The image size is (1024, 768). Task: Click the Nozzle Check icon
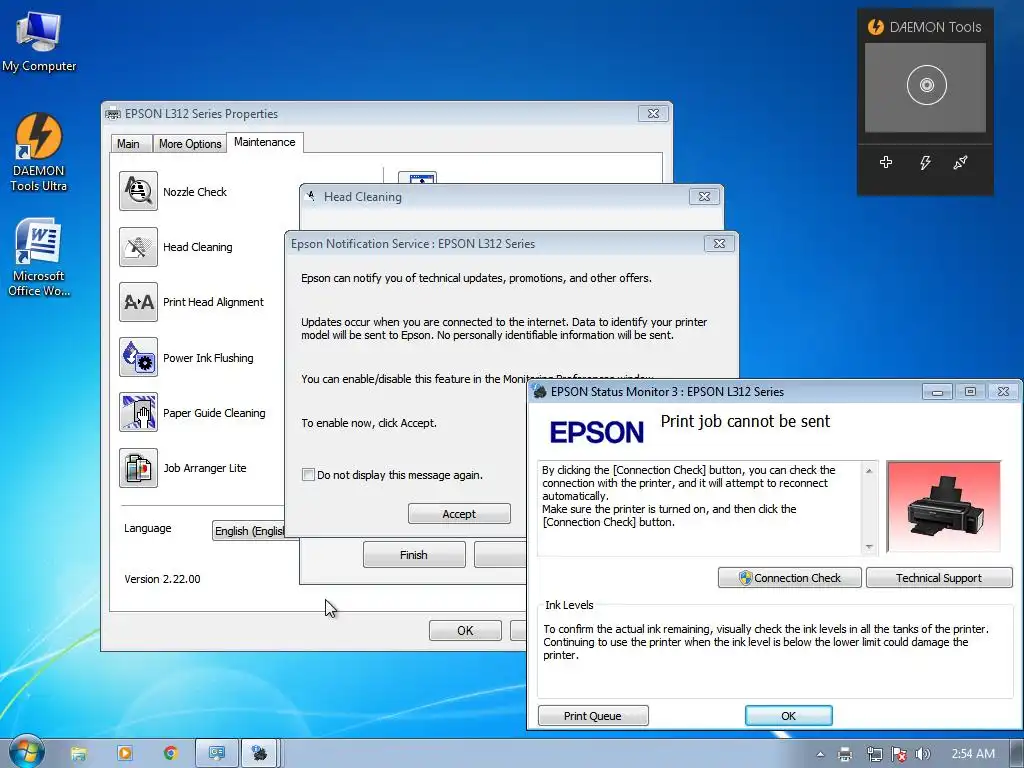pyautogui.click(x=138, y=191)
